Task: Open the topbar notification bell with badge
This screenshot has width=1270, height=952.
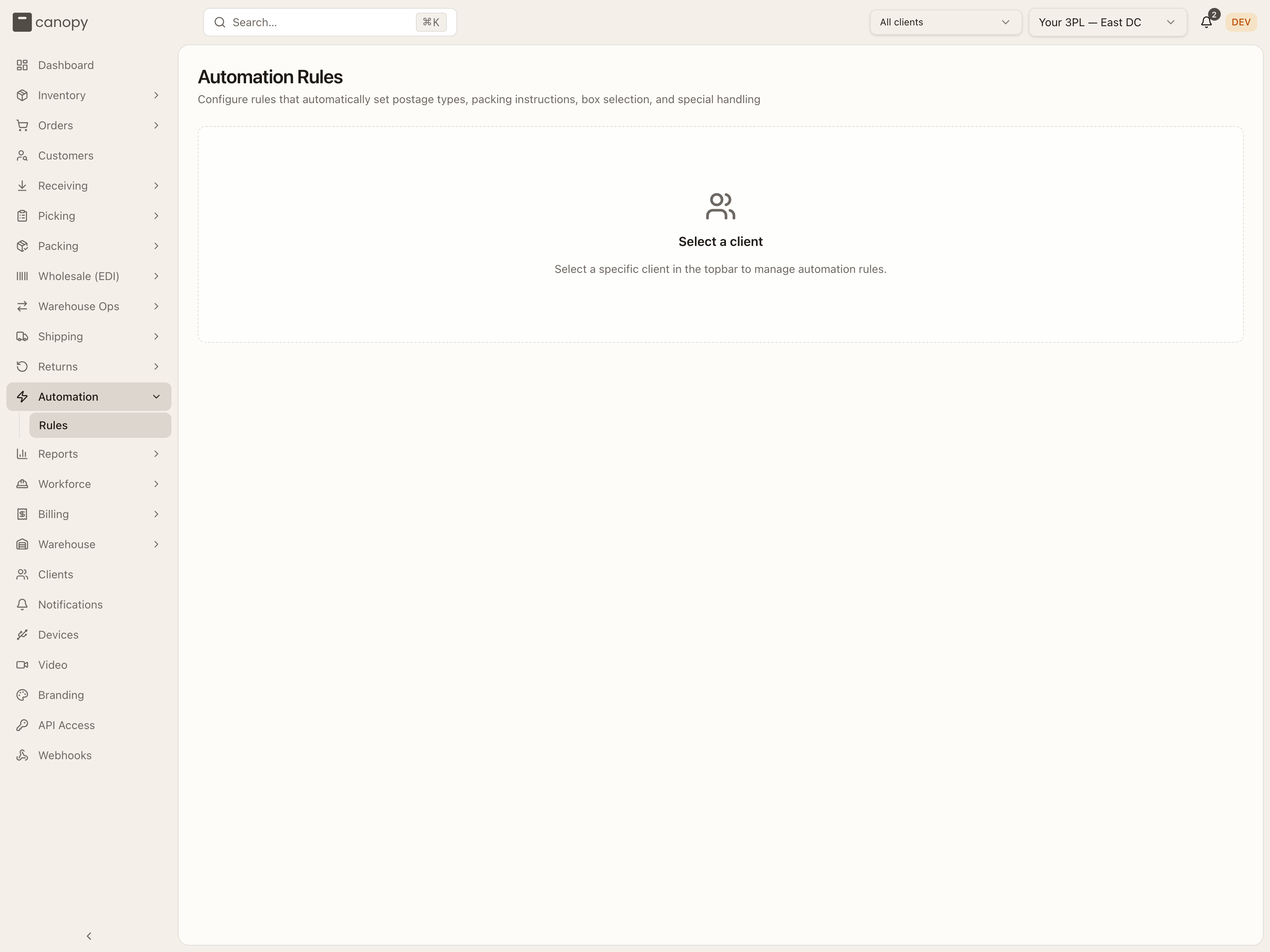Action: (1206, 22)
